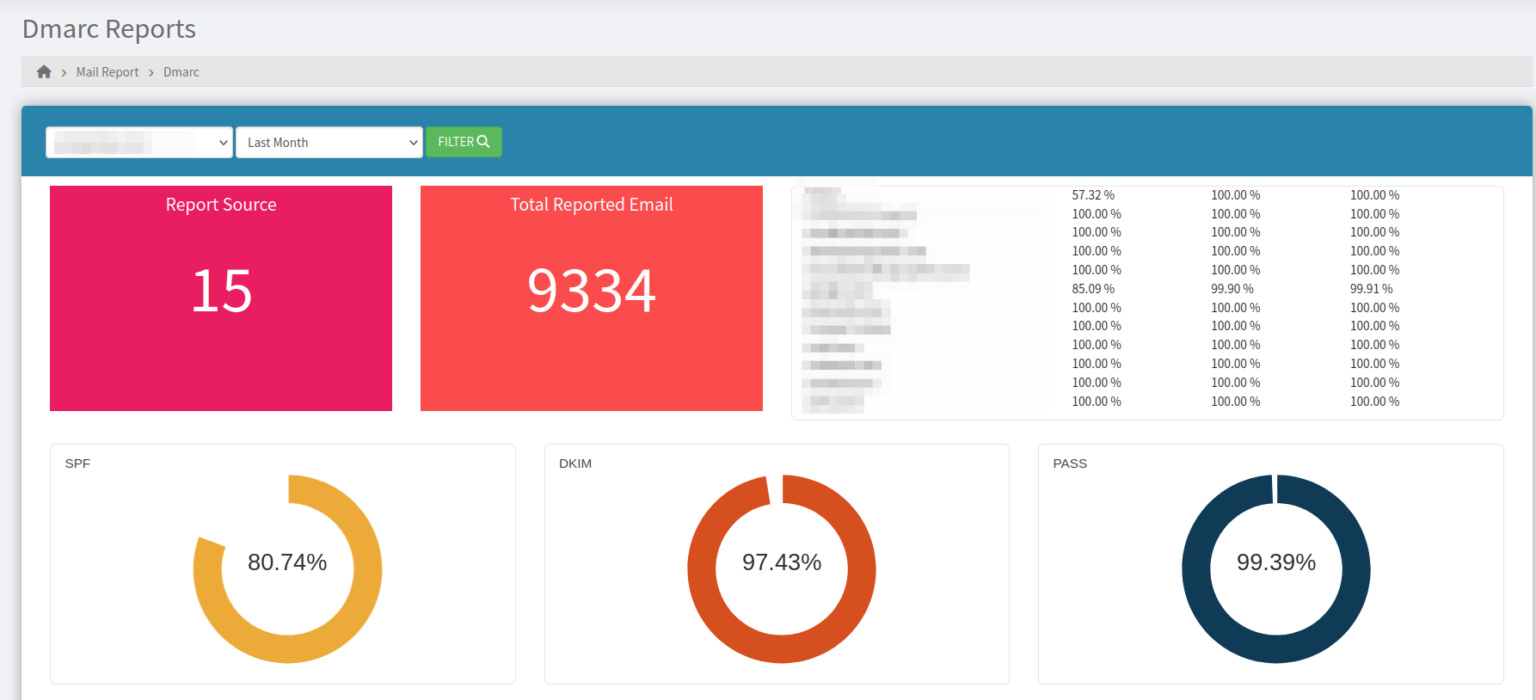This screenshot has height=700, width=1536.
Task: Open the Last Month time range dropdown
Action: coord(329,141)
